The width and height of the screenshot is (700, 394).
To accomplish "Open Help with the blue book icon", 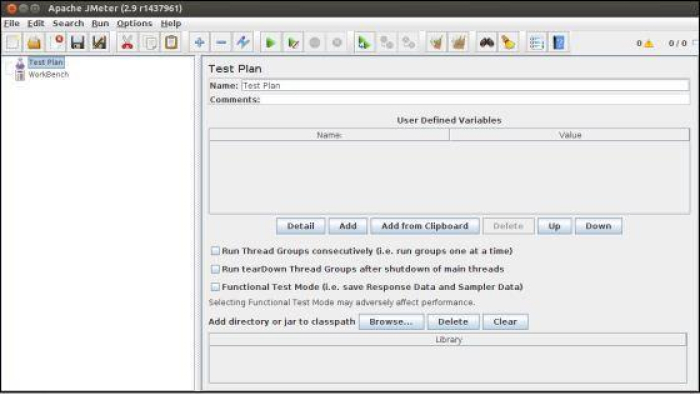I will pyautogui.click(x=558, y=42).
